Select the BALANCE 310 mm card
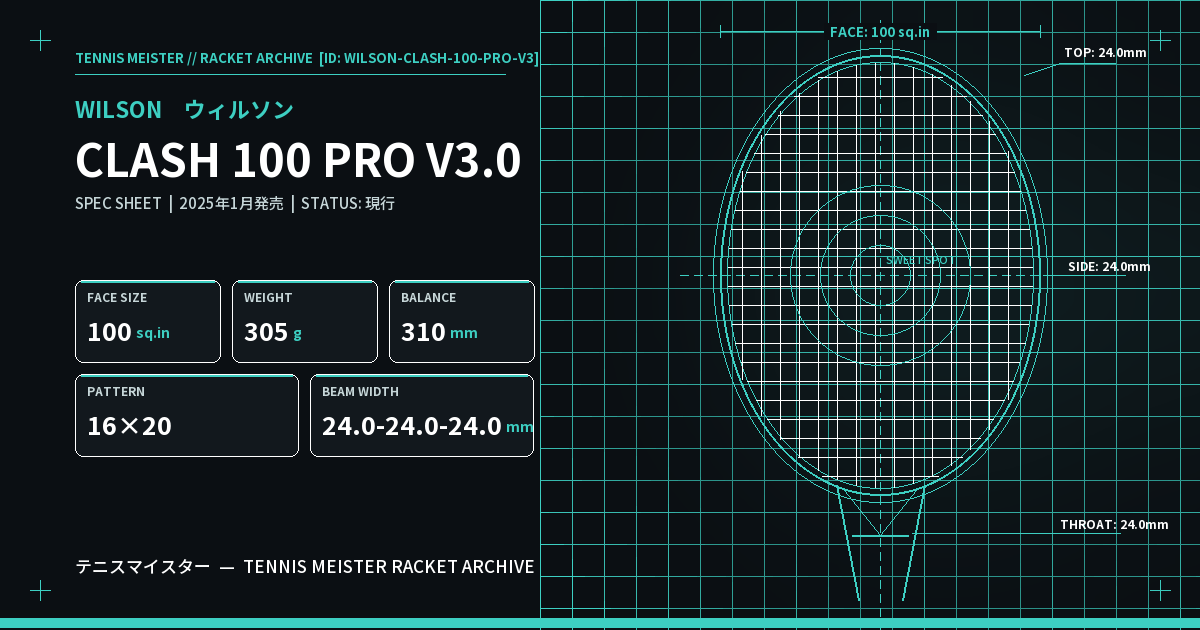Screen dimensions: 1200x630 [462, 321]
